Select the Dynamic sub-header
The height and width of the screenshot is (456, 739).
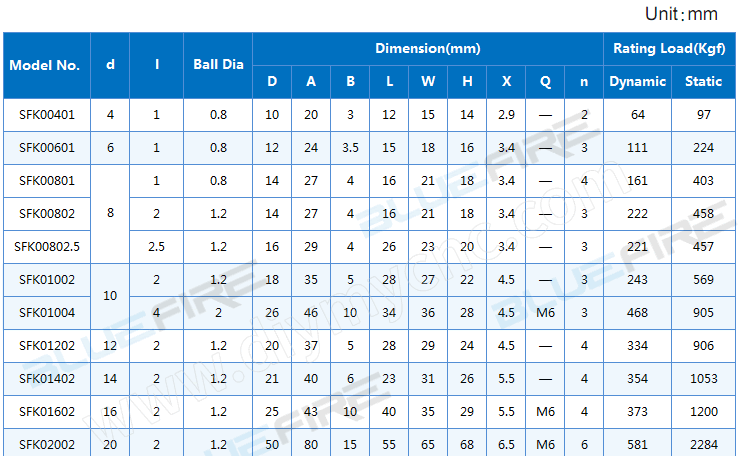point(637,82)
